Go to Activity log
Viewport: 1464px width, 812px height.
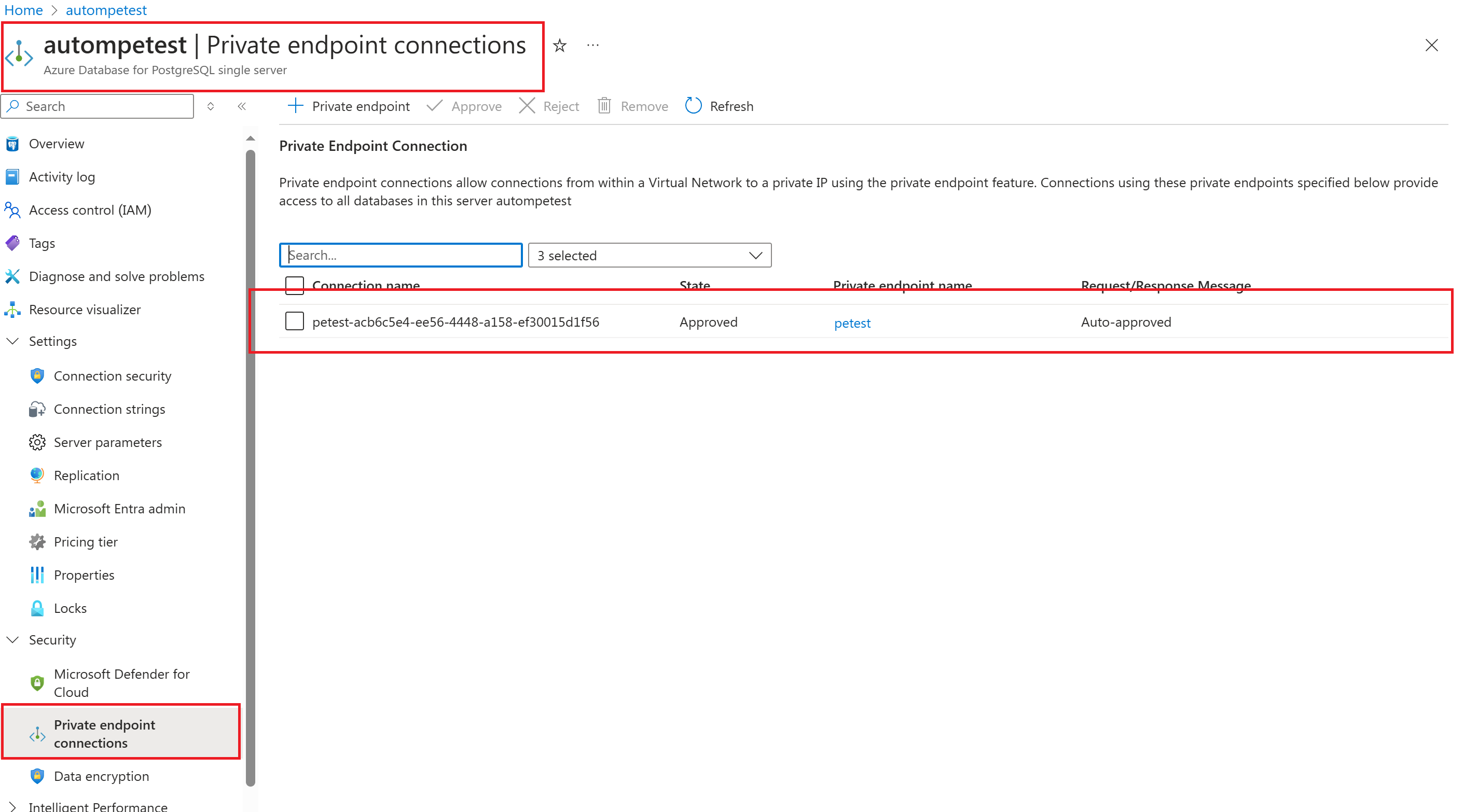click(x=61, y=177)
